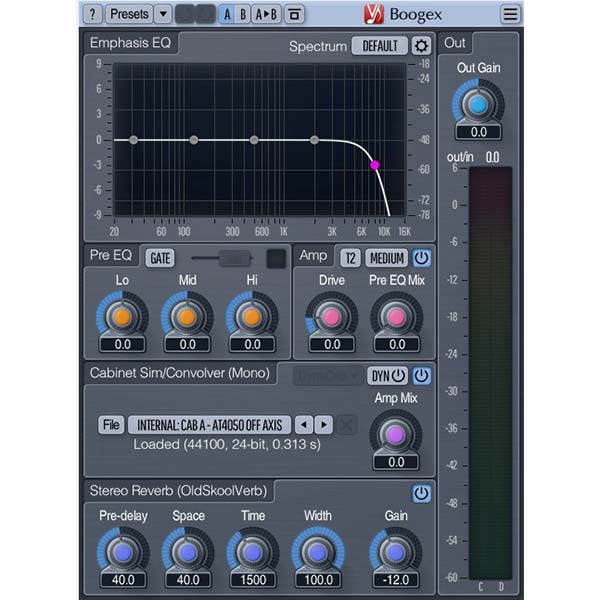Viewport: 600px width, 600px height.
Task: Click the Pre EQ section label
Action: [111, 255]
